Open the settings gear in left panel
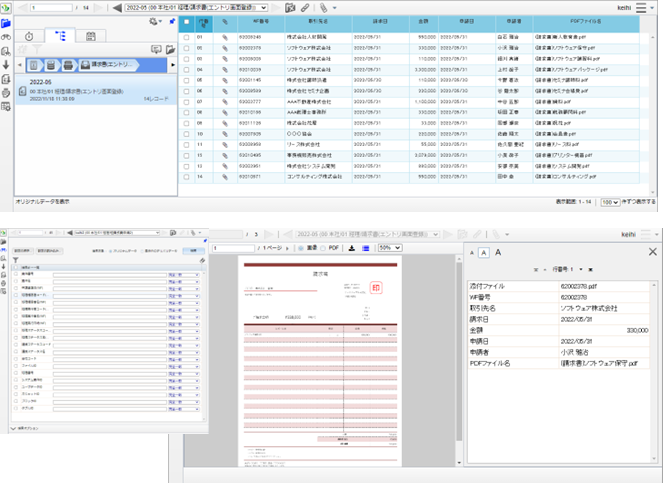This screenshot has height=483, width=663. pos(154,20)
